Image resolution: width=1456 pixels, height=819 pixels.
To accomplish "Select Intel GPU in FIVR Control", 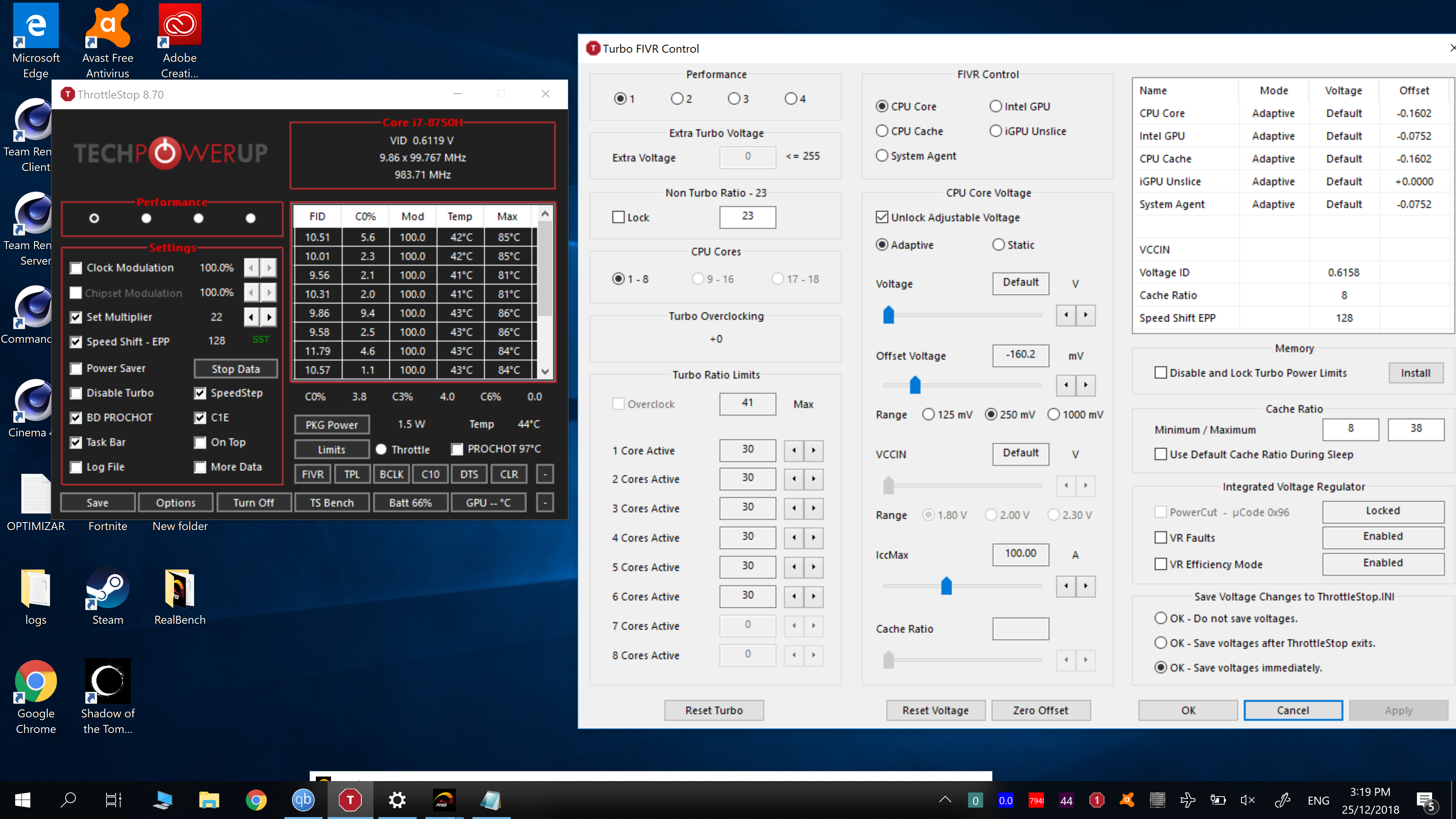I will tap(995, 106).
